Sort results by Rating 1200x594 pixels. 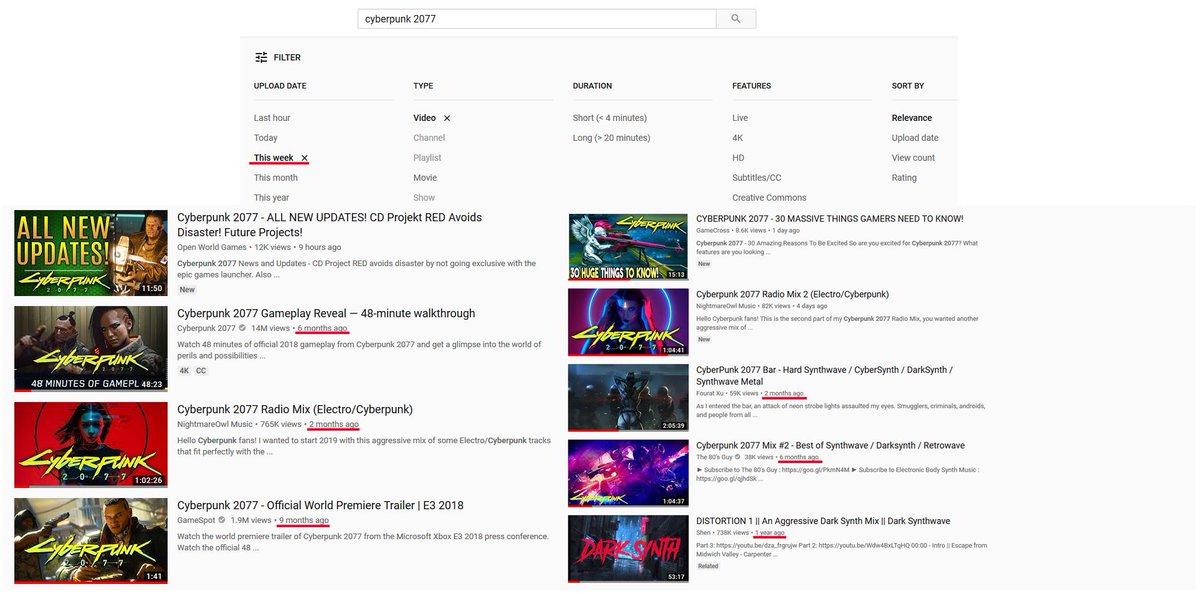pos(904,178)
